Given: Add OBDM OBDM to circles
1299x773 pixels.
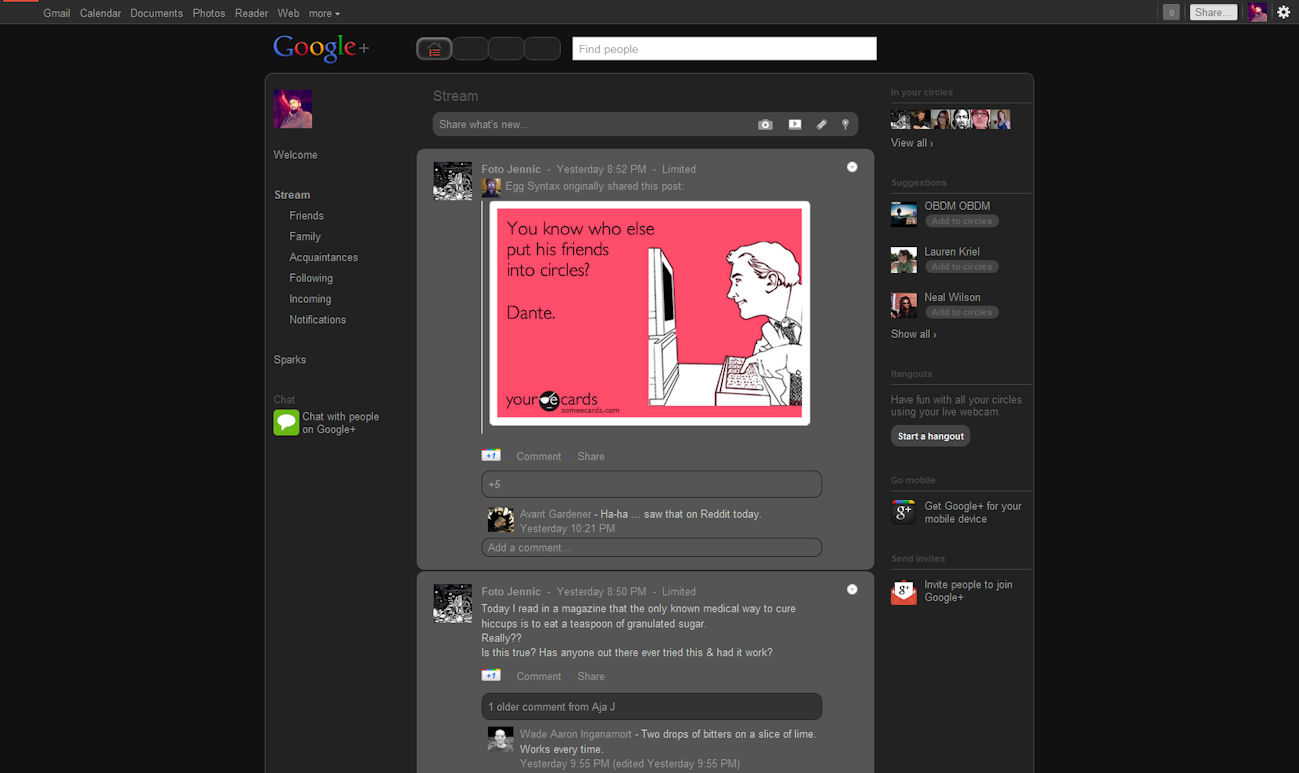Looking at the screenshot, I should tap(960, 221).
